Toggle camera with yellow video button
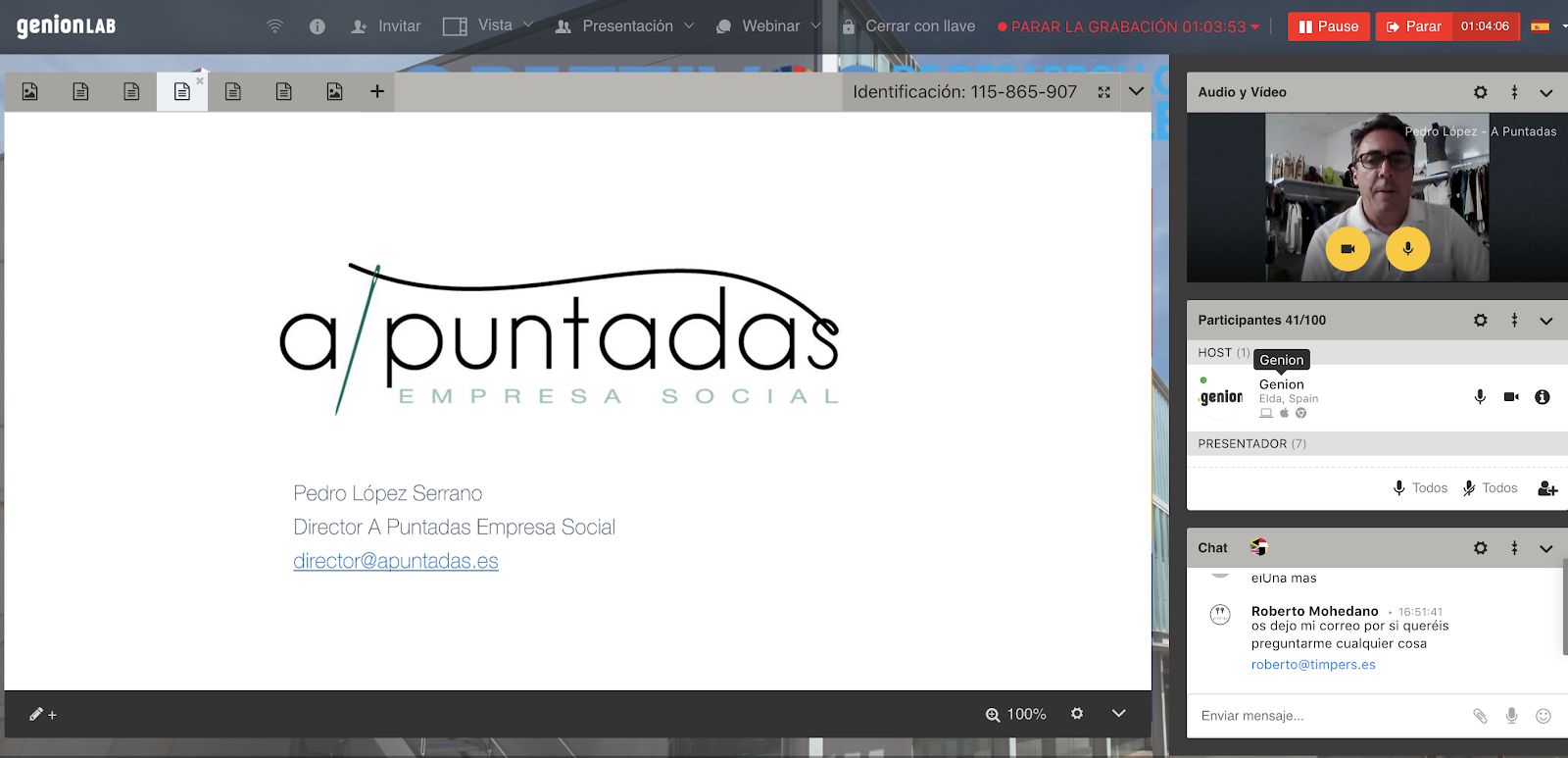 tap(1347, 249)
